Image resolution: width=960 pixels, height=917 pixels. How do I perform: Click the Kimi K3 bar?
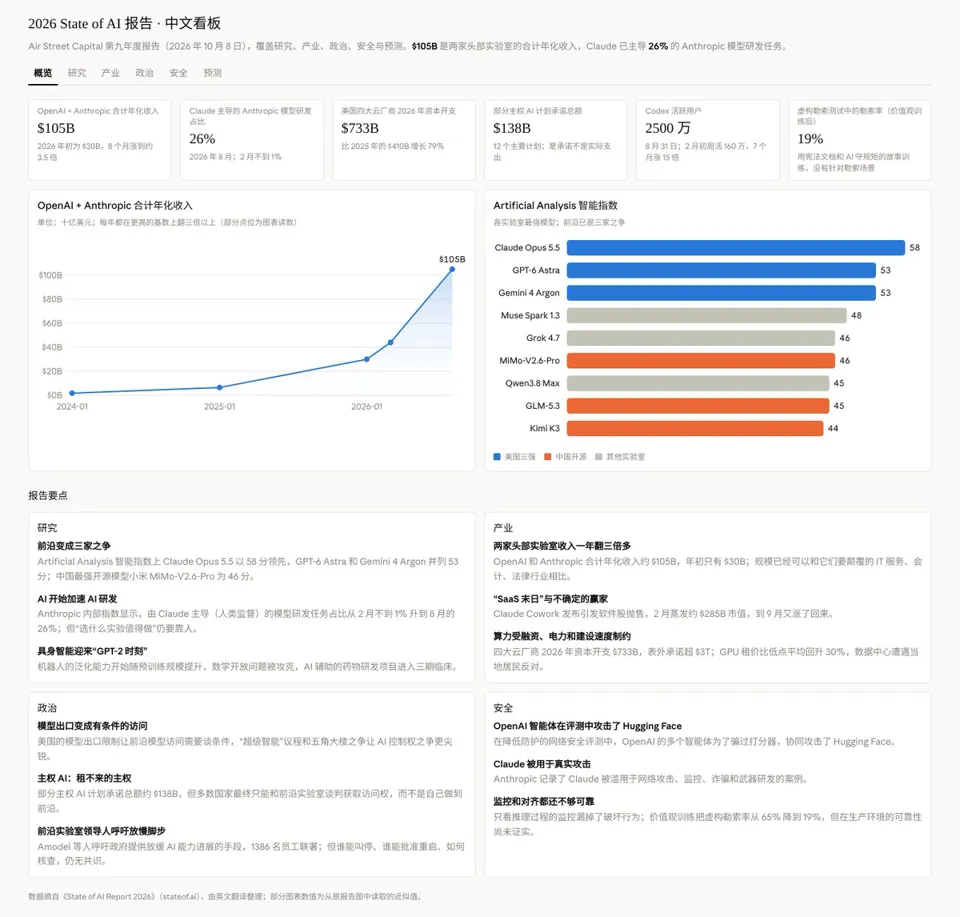coord(695,429)
